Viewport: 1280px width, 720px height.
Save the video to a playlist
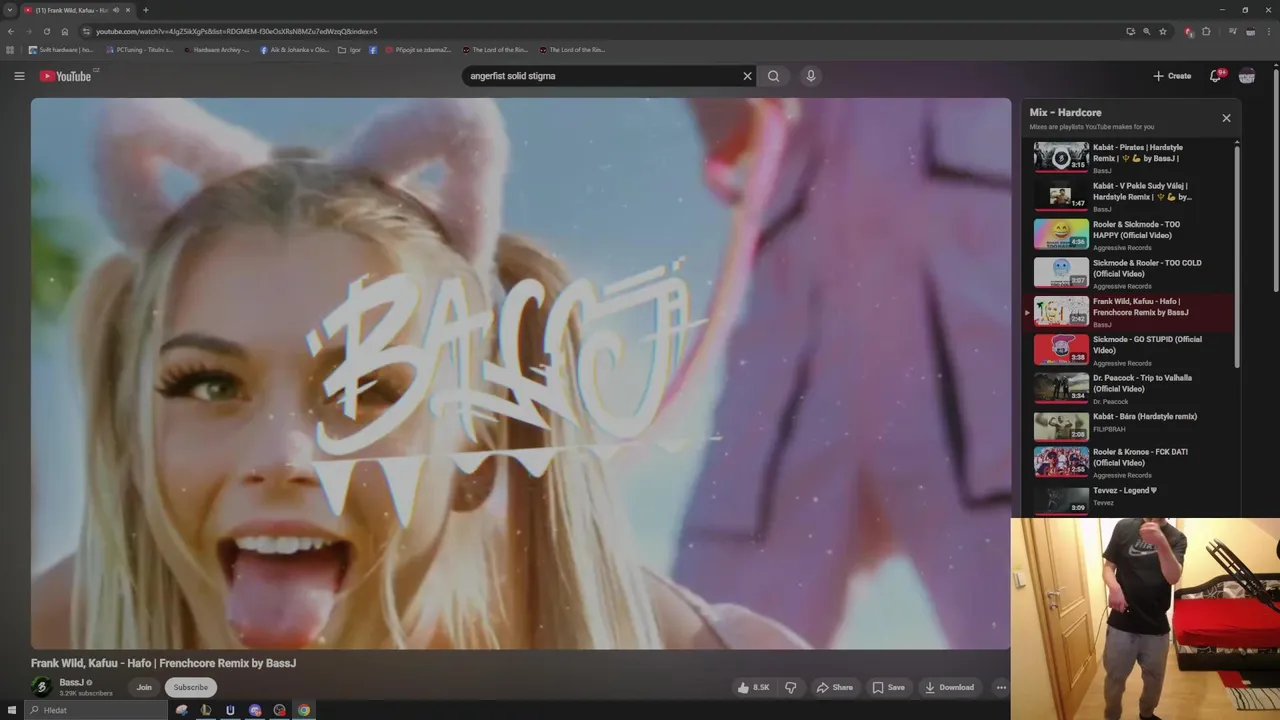click(x=889, y=687)
